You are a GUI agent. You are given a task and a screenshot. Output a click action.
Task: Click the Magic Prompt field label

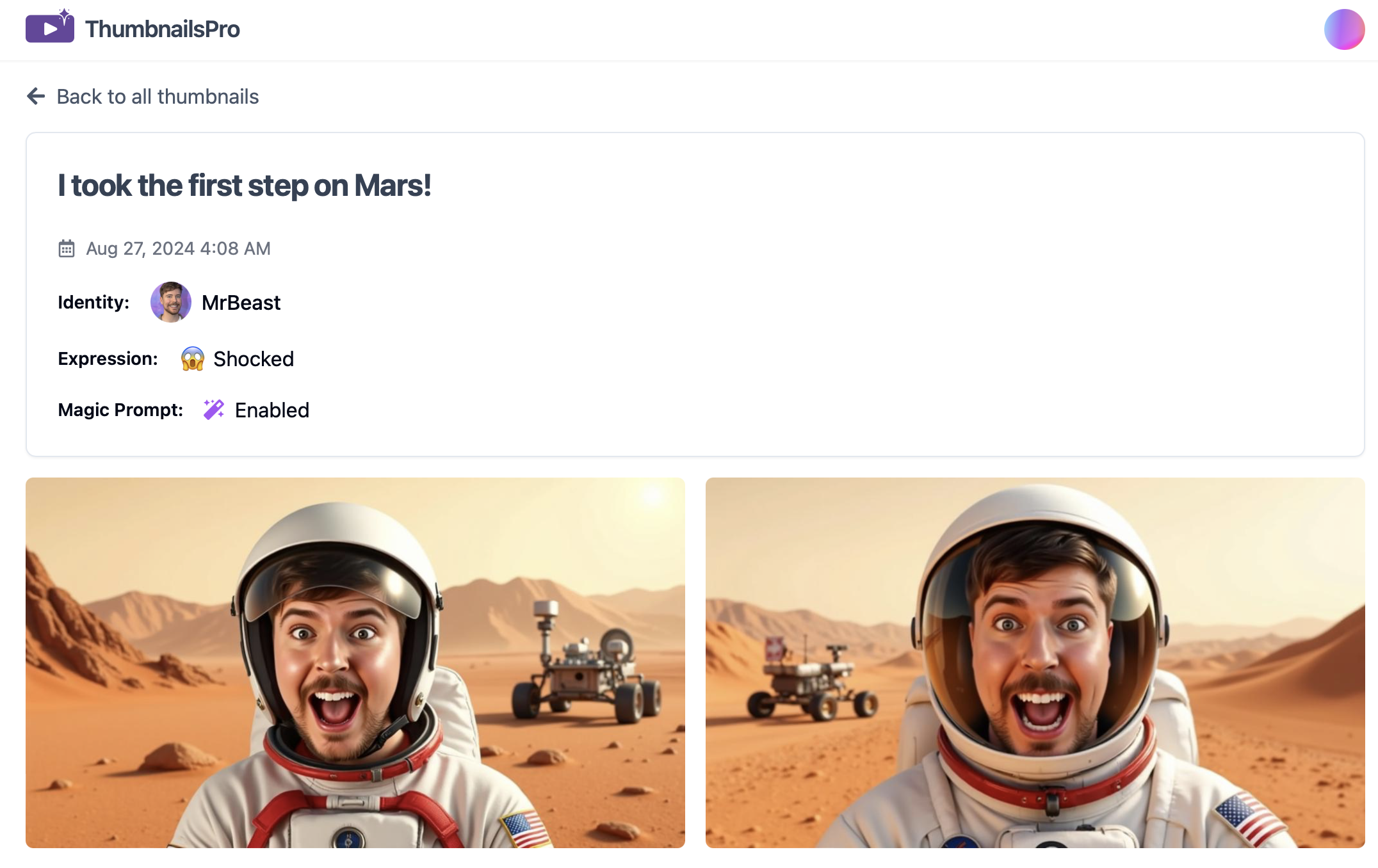click(x=120, y=410)
